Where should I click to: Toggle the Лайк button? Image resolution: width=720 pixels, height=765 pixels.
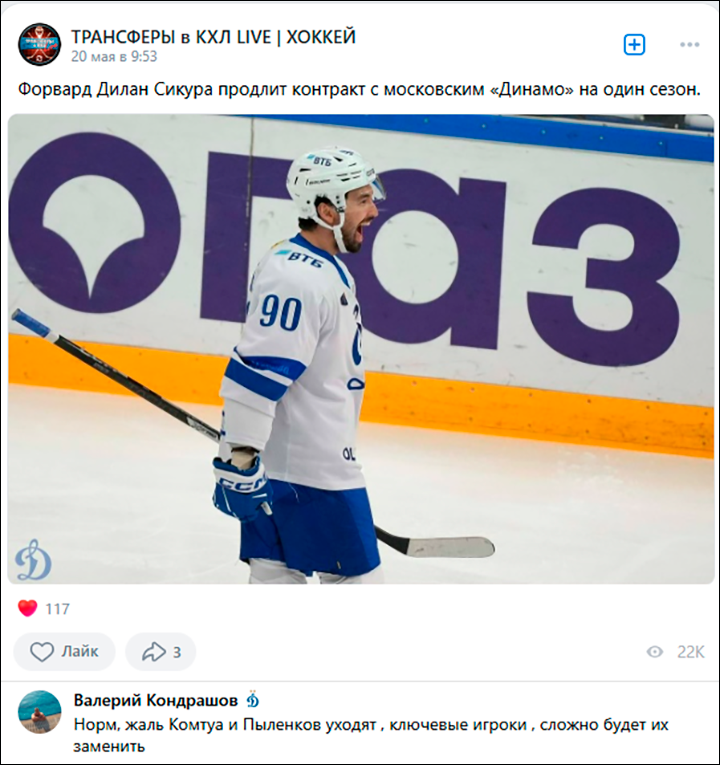64,652
